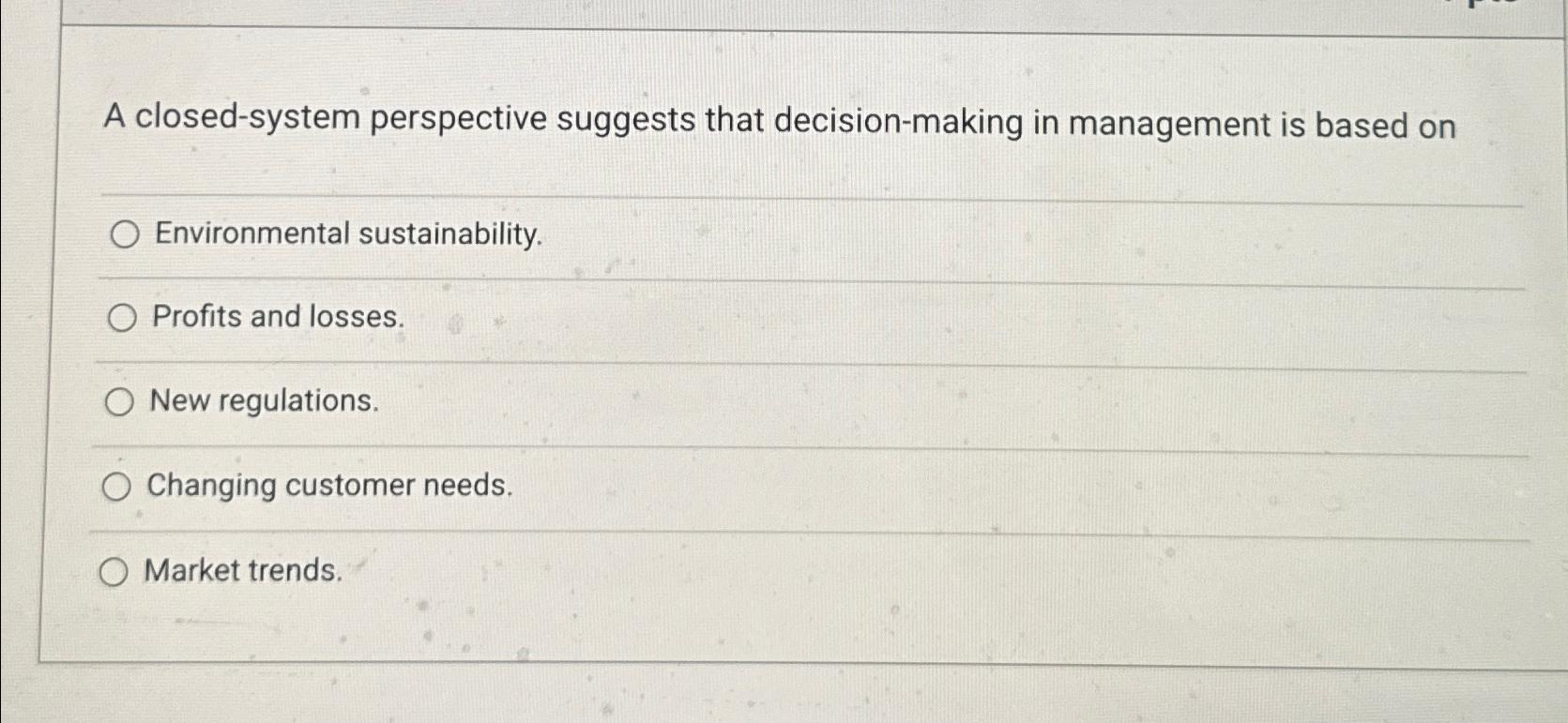This screenshot has width=1568, height=723.
Task: Click the 'Changing customer needs' answer text
Action: click(x=328, y=486)
